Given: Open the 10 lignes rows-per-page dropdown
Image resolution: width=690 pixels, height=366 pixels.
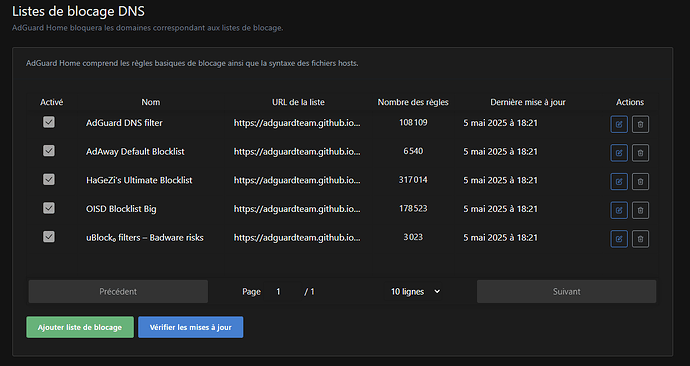Looking at the screenshot, I should tap(415, 292).
